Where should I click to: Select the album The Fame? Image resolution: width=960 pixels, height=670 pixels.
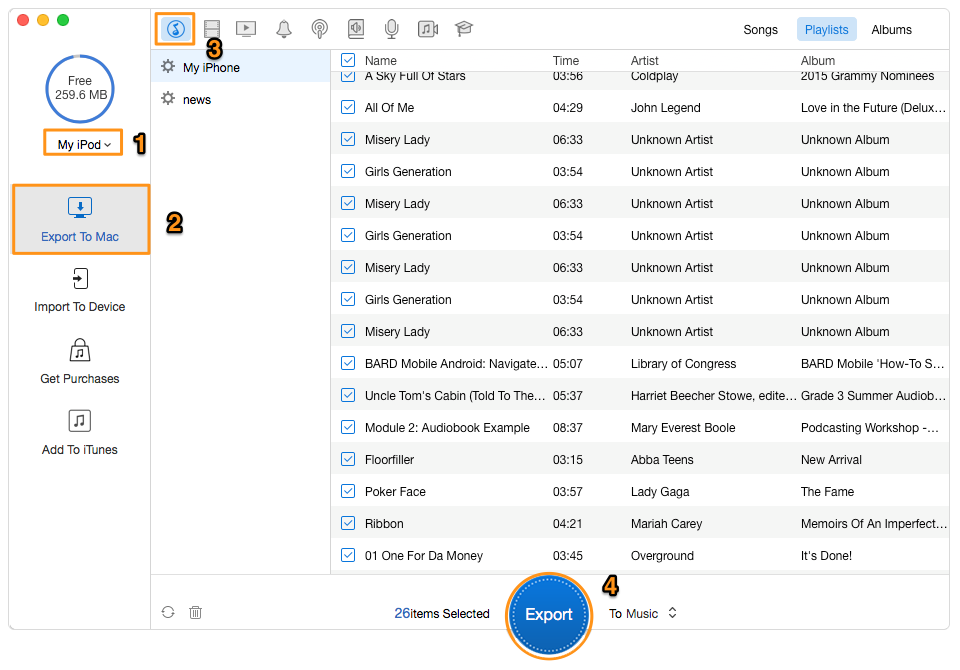[x=827, y=491]
